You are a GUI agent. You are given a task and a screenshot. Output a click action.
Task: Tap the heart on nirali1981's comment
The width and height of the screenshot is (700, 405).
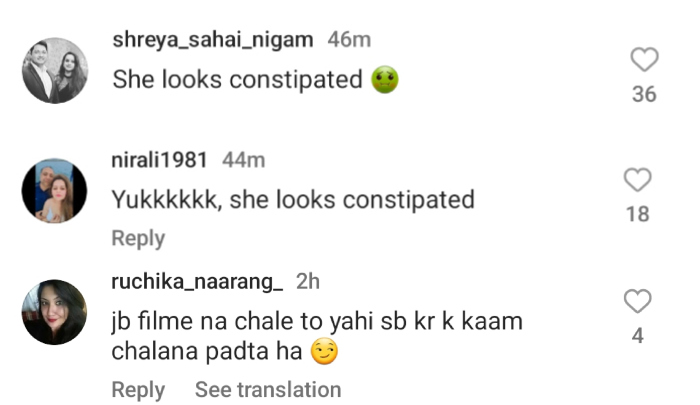click(x=637, y=180)
